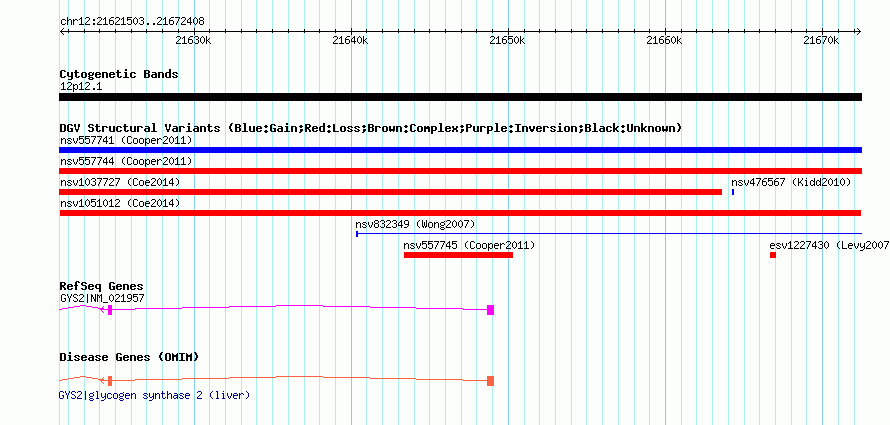
Task: Click the red nsv557745 variant bar
Action: pos(458,255)
